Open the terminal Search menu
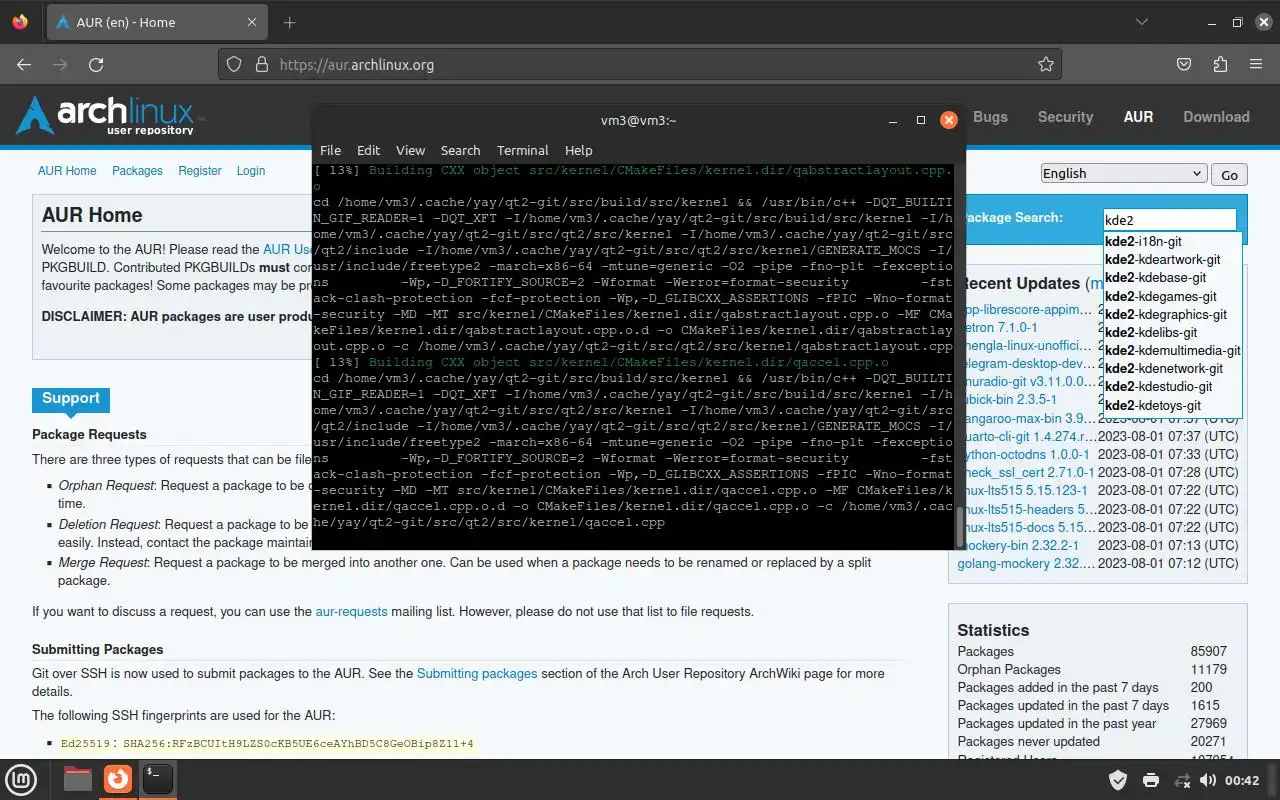Image resolution: width=1280 pixels, height=800 pixels. click(460, 150)
